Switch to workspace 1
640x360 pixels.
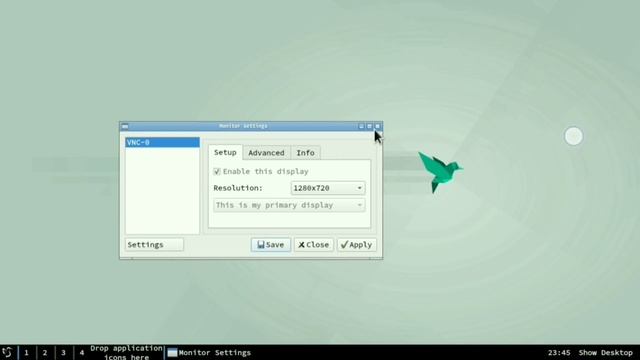[27, 353]
